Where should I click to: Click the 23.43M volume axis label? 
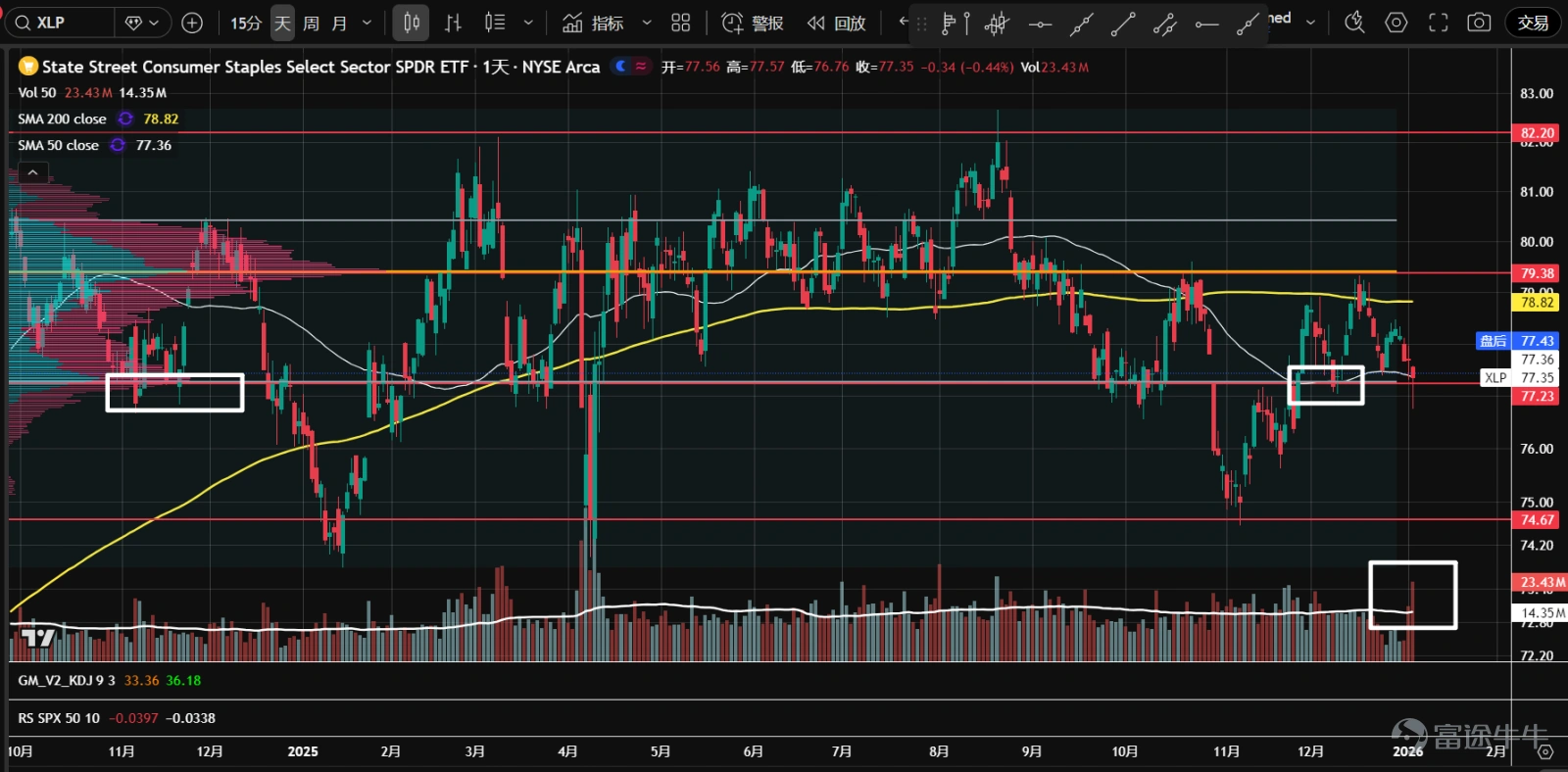click(x=1542, y=583)
